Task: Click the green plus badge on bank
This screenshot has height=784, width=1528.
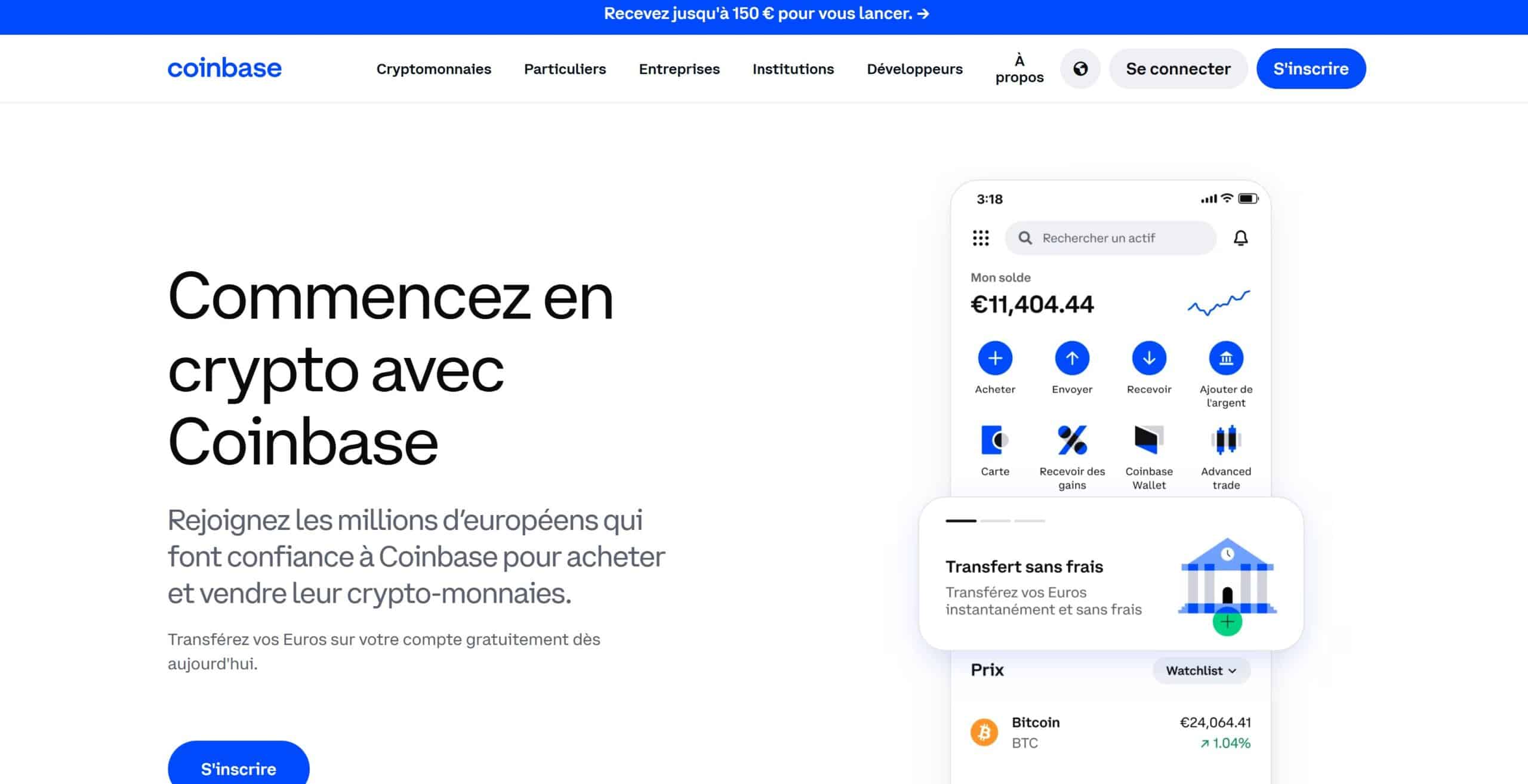Action: (1227, 622)
